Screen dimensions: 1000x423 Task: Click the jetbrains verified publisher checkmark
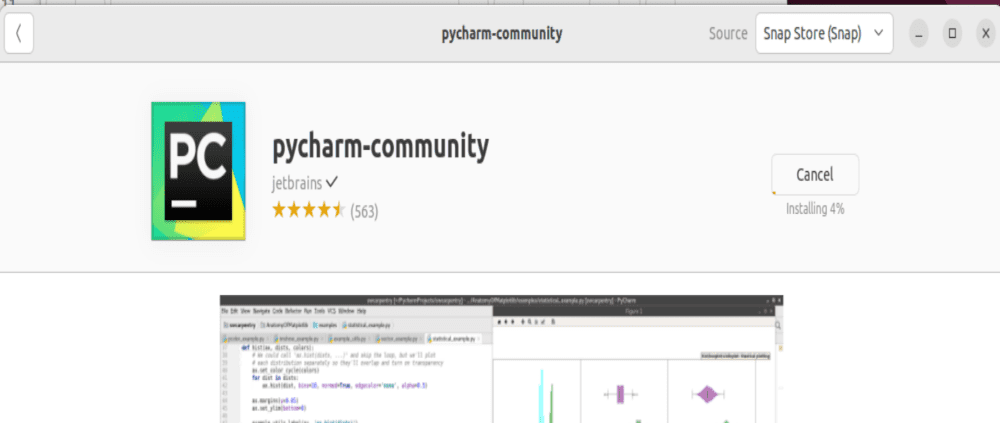[332, 183]
